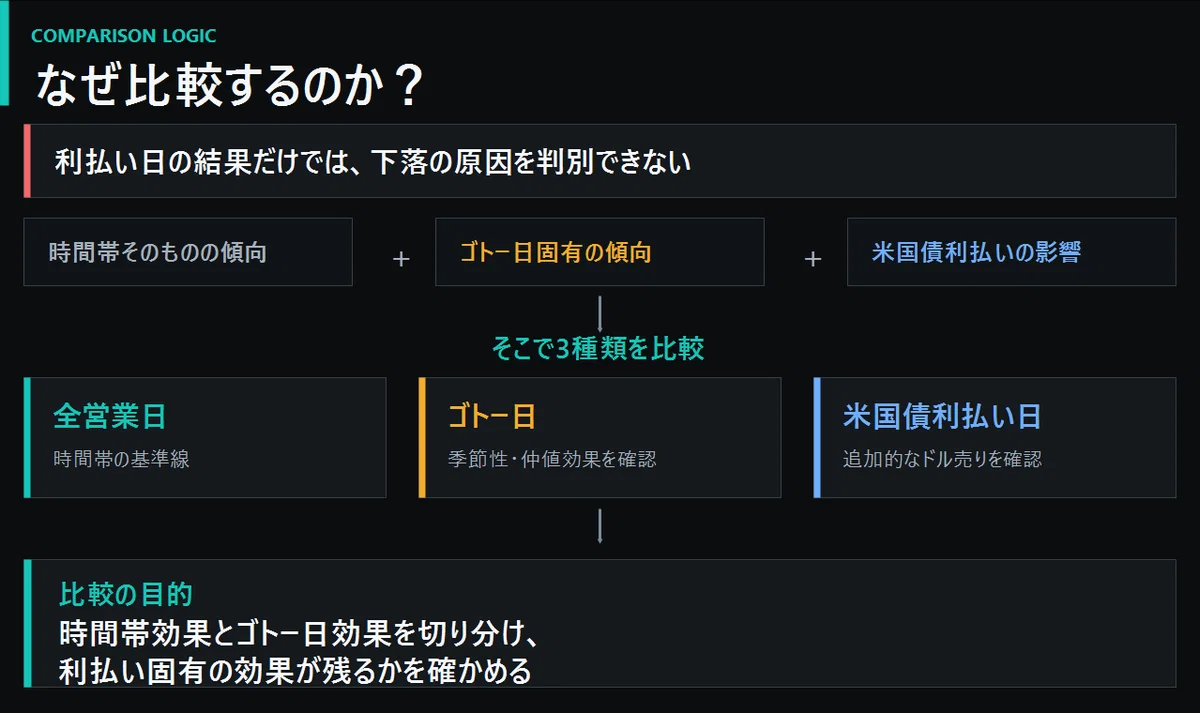Click the text そこで3種類を比較
The width and height of the screenshot is (1200, 713).
tap(599, 348)
